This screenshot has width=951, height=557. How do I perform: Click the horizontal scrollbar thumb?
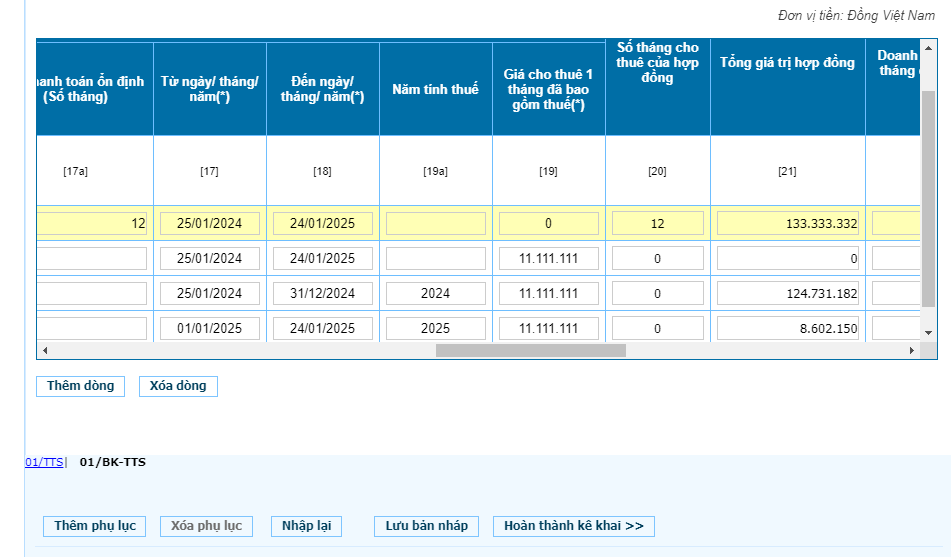click(x=530, y=350)
